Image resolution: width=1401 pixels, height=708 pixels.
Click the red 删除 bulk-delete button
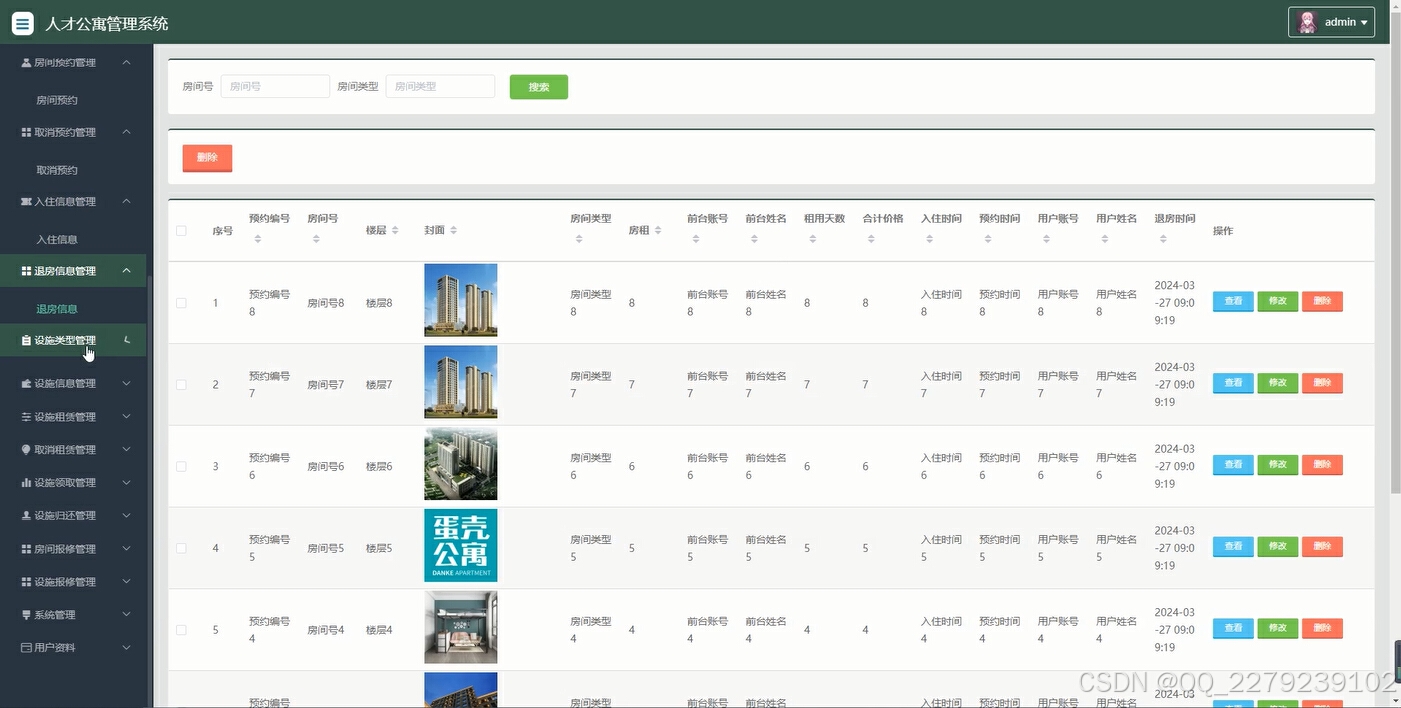point(207,157)
